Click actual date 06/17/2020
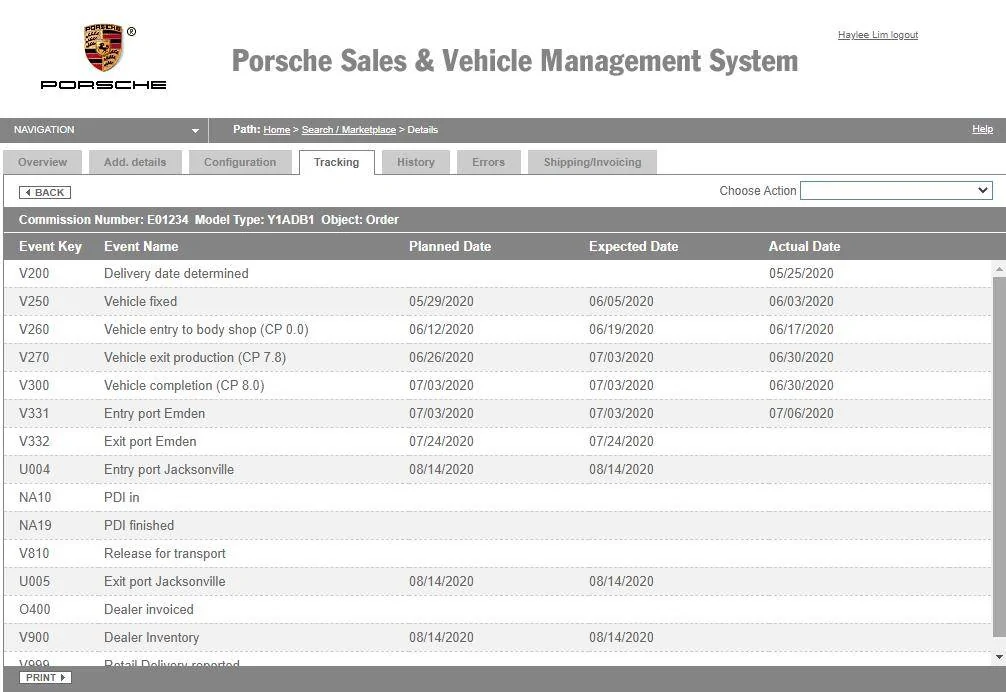This screenshot has height=692, width=1006. click(801, 330)
